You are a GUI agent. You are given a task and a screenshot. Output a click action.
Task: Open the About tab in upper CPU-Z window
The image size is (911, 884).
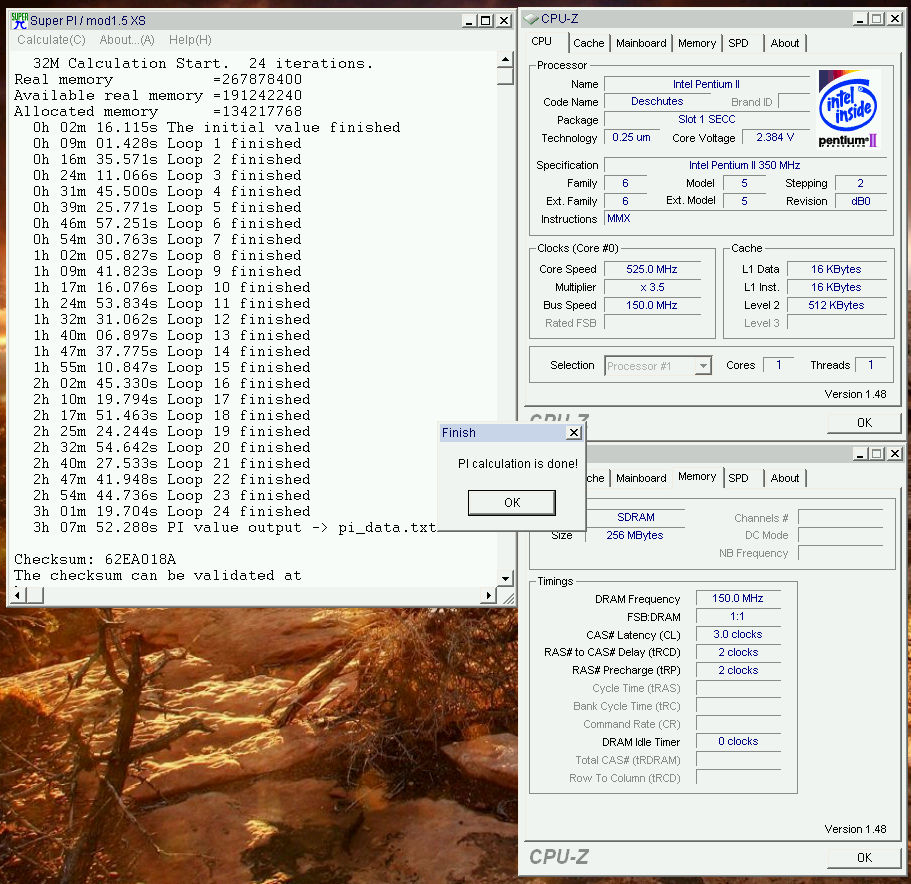point(784,43)
